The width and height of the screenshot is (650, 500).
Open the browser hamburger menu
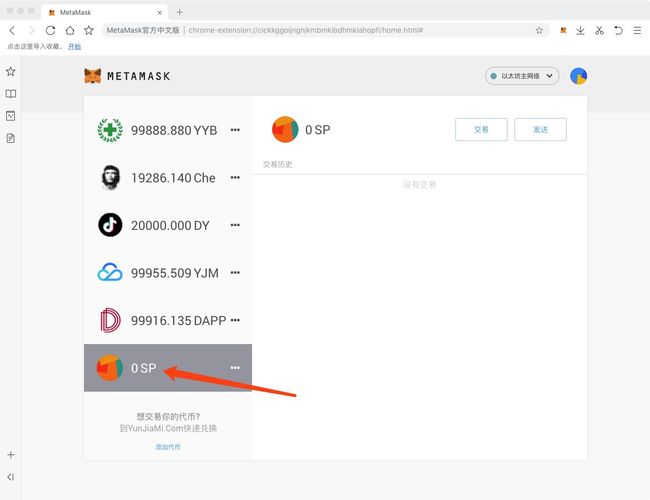coord(638,30)
